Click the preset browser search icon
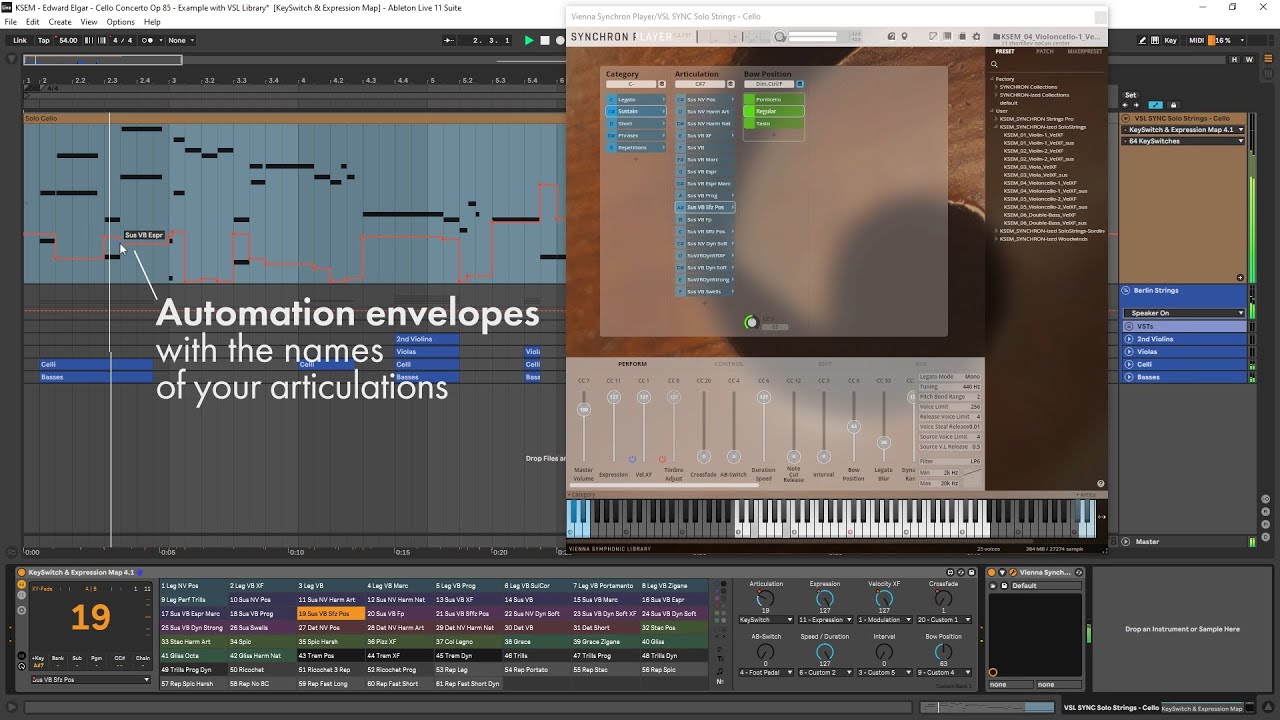Screen dimensions: 1280x720 [994, 64]
